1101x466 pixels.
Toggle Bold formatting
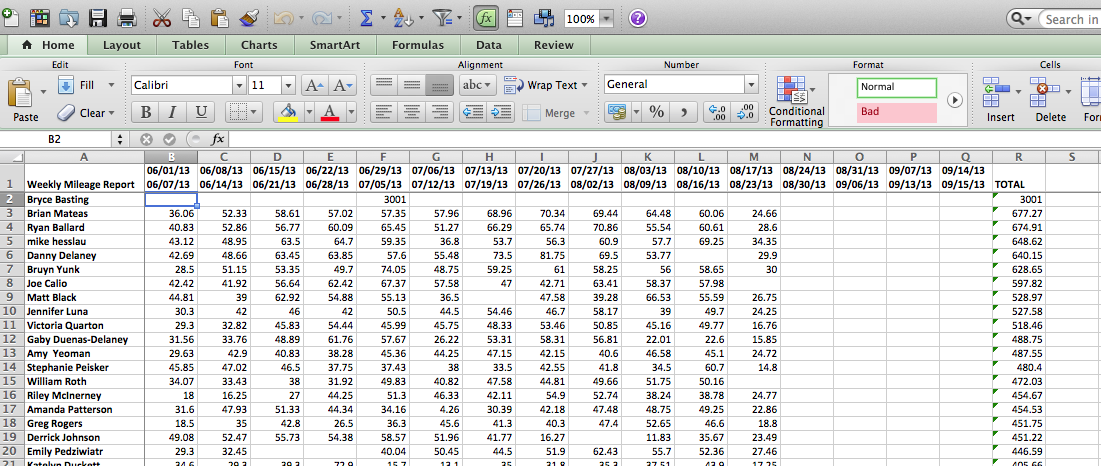145,112
